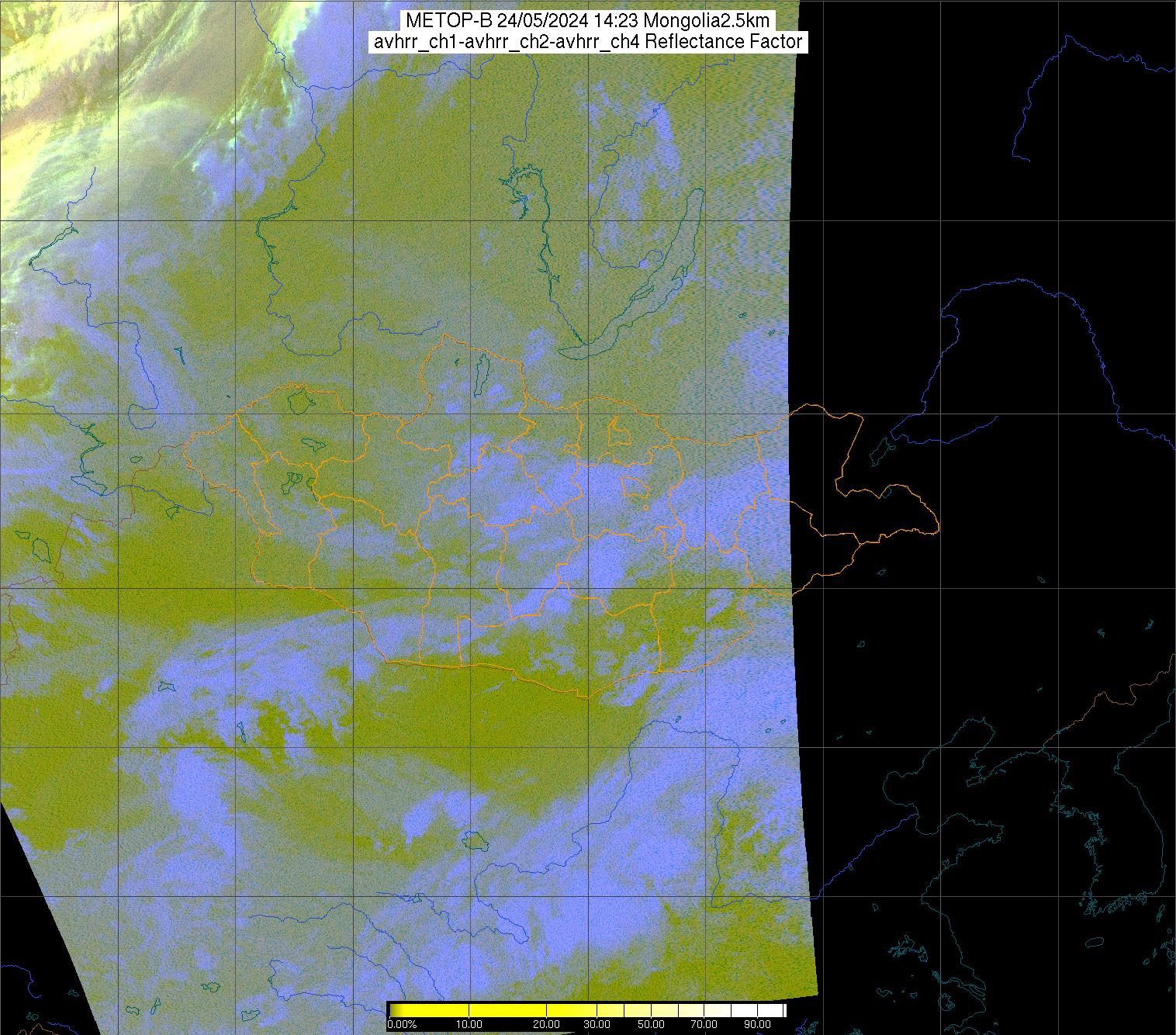This screenshot has height=1035, width=1176.
Task: Click the 90.00 label on the color scale
Action: (758, 1024)
